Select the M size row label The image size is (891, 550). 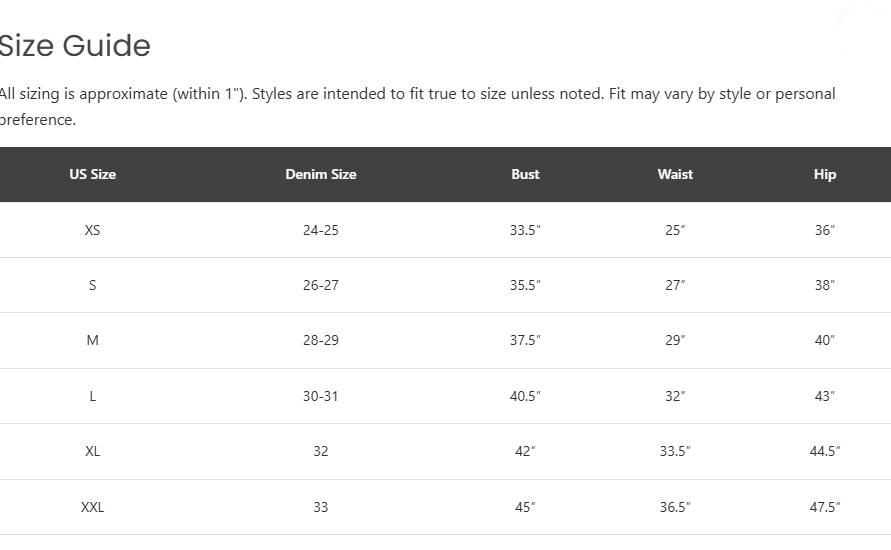(x=93, y=340)
